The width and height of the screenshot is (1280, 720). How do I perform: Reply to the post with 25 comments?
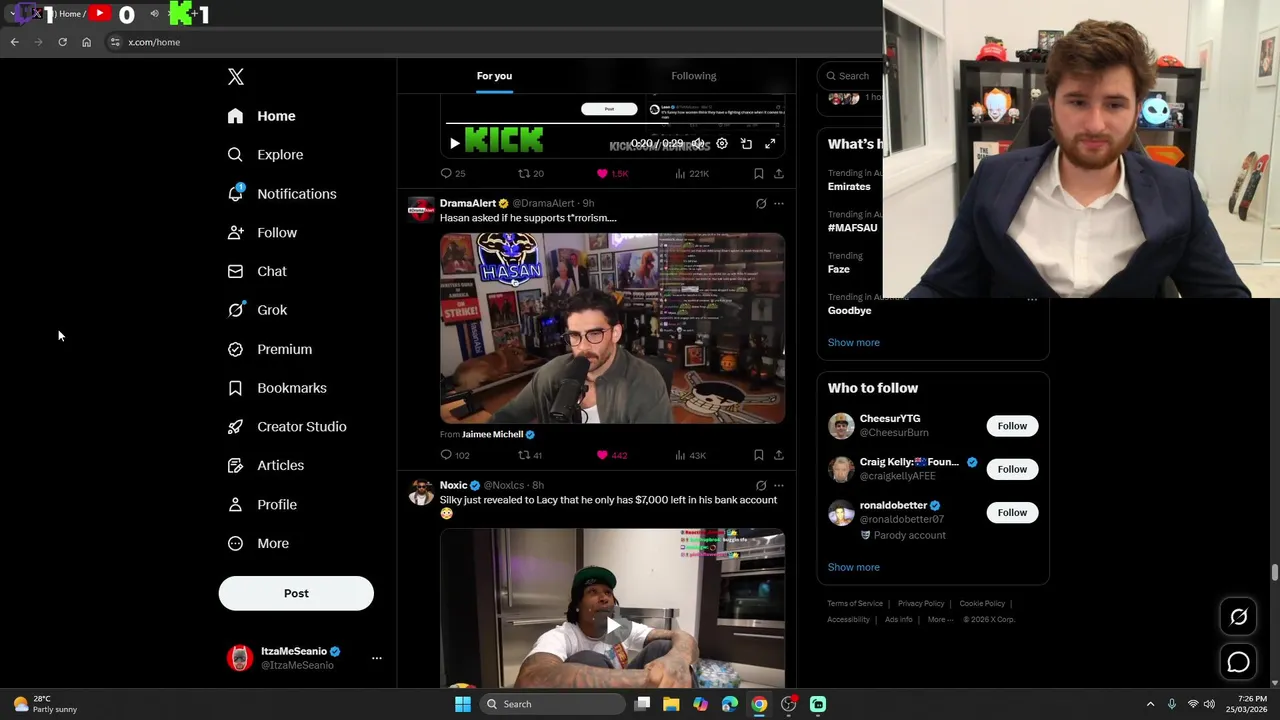coord(453,174)
